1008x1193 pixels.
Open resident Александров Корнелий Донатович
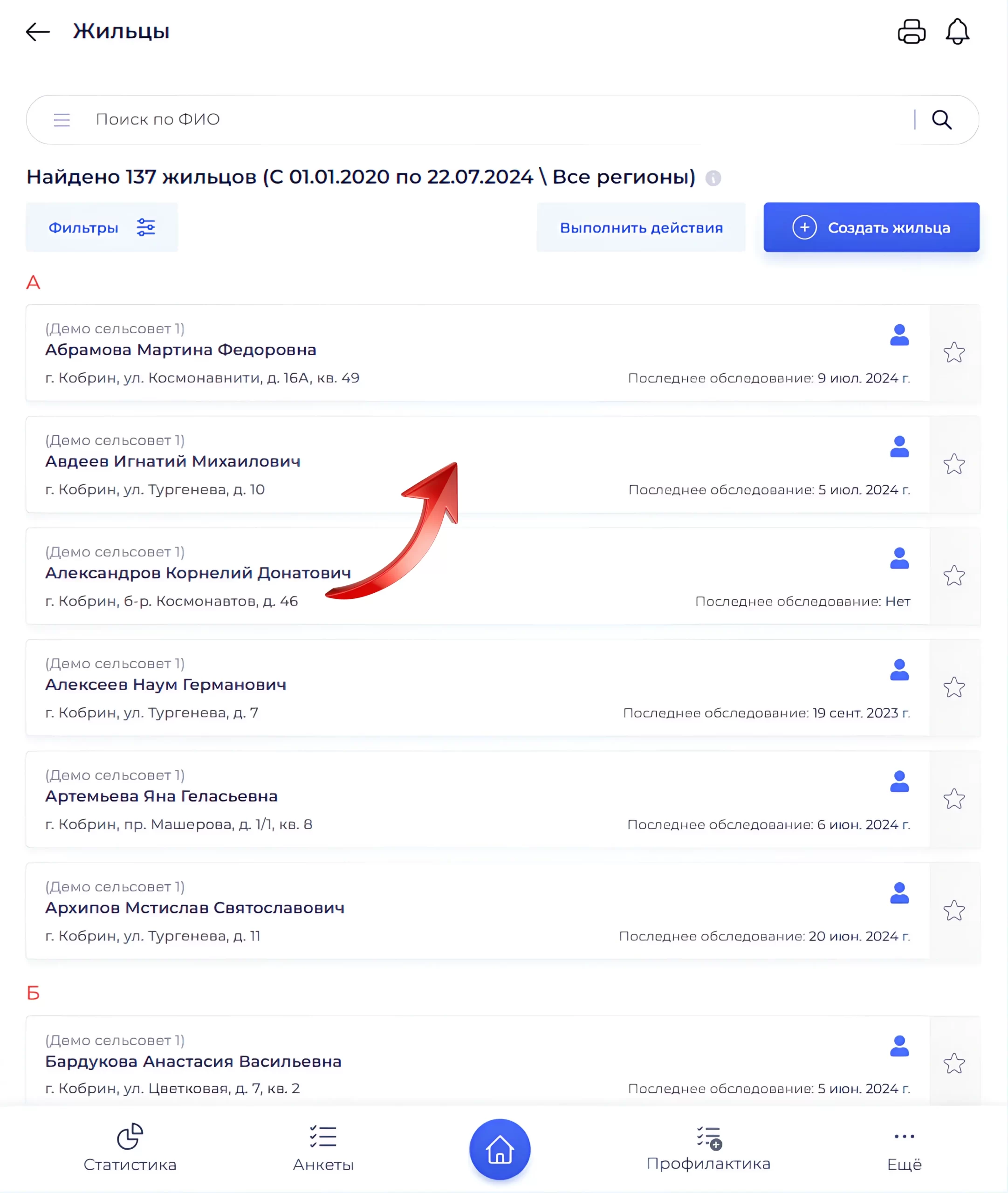(198, 573)
